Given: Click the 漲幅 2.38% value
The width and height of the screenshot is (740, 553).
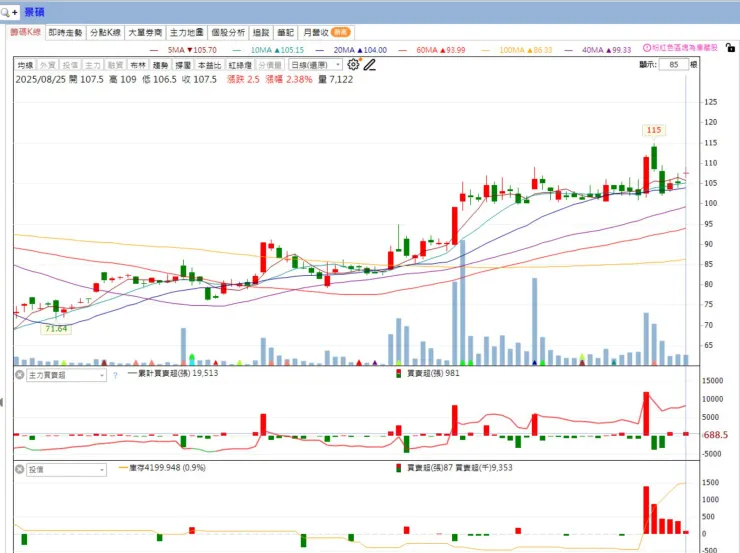Looking at the screenshot, I should point(289,80).
